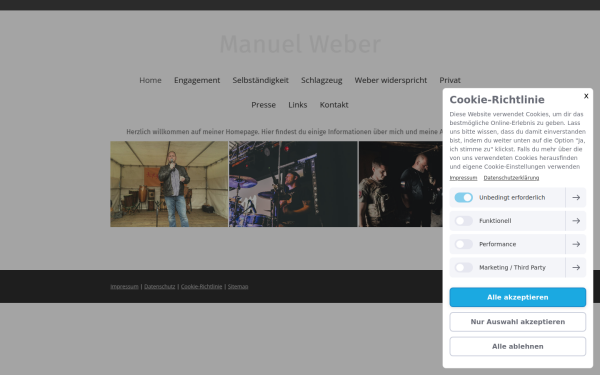Open footer Sitemap link
The height and width of the screenshot is (375, 600).
pyautogui.click(x=238, y=286)
